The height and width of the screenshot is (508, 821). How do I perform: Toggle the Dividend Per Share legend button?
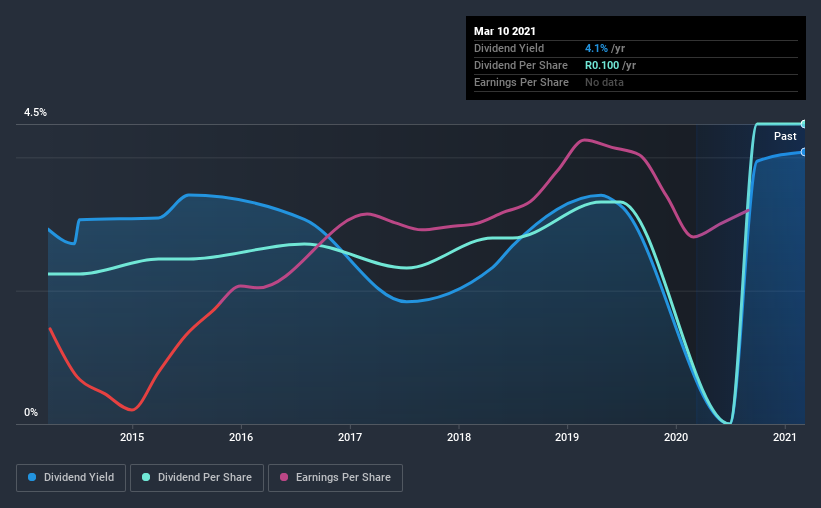tap(197, 478)
